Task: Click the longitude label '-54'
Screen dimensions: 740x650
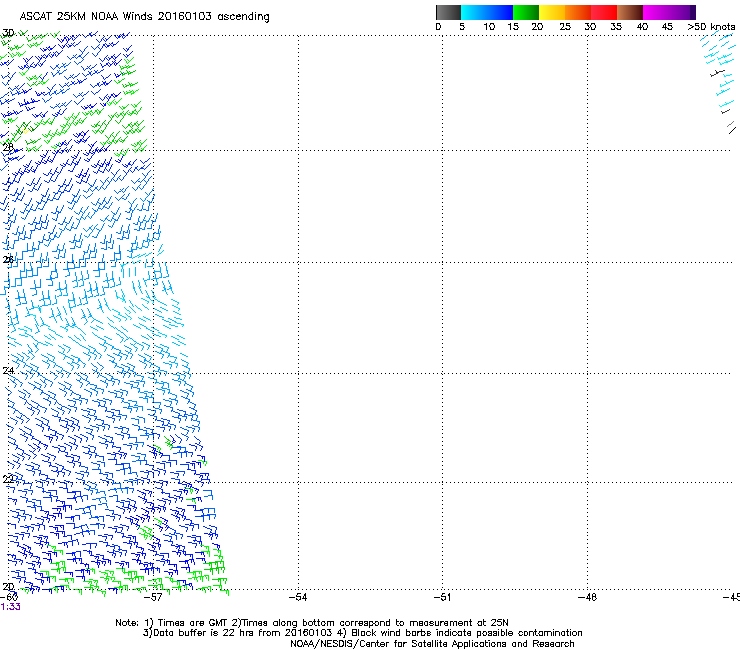Action: (x=298, y=597)
